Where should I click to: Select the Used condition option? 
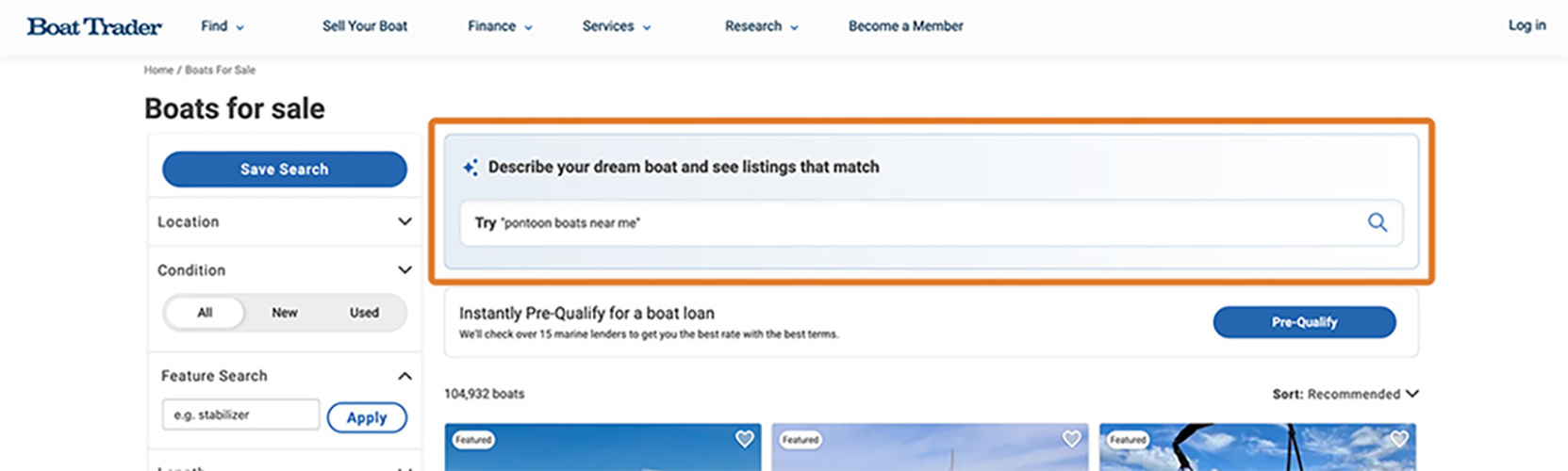pyautogui.click(x=364, y=313)
